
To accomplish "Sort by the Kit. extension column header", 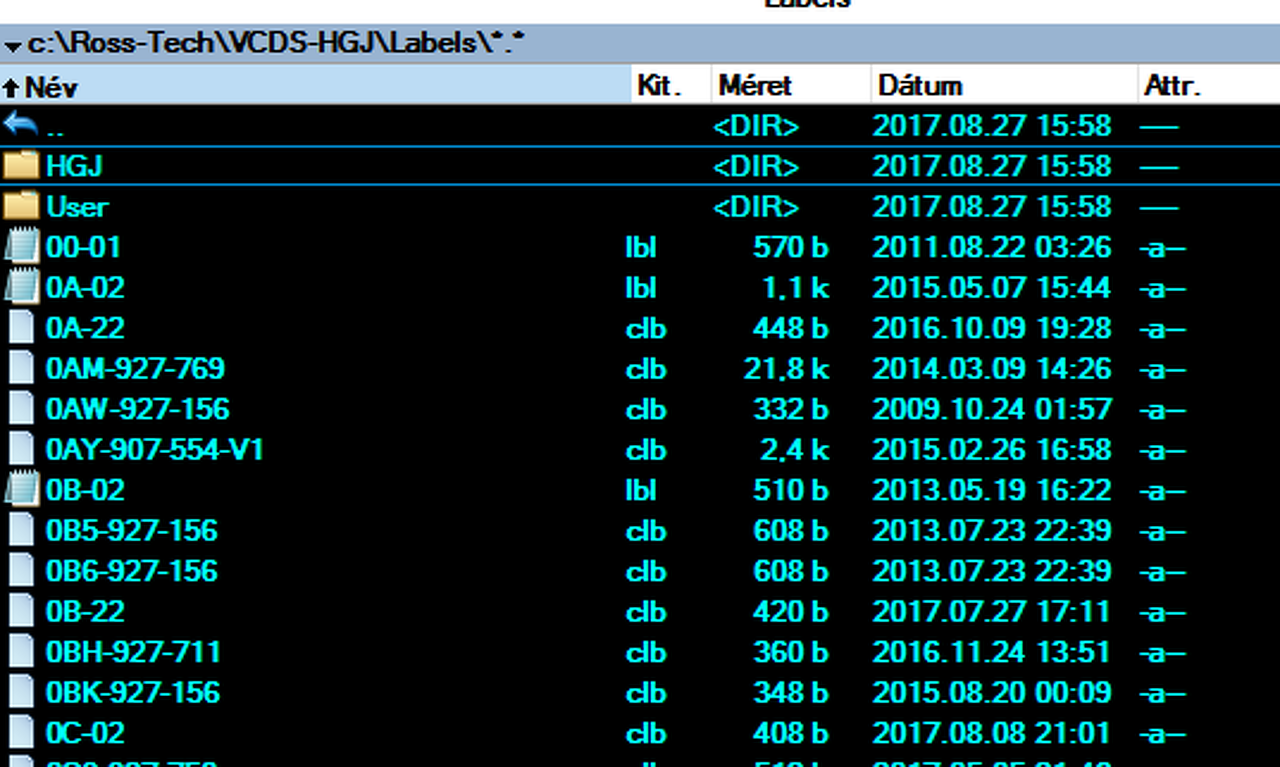I will pyautogui.click(x=671, y=86).
